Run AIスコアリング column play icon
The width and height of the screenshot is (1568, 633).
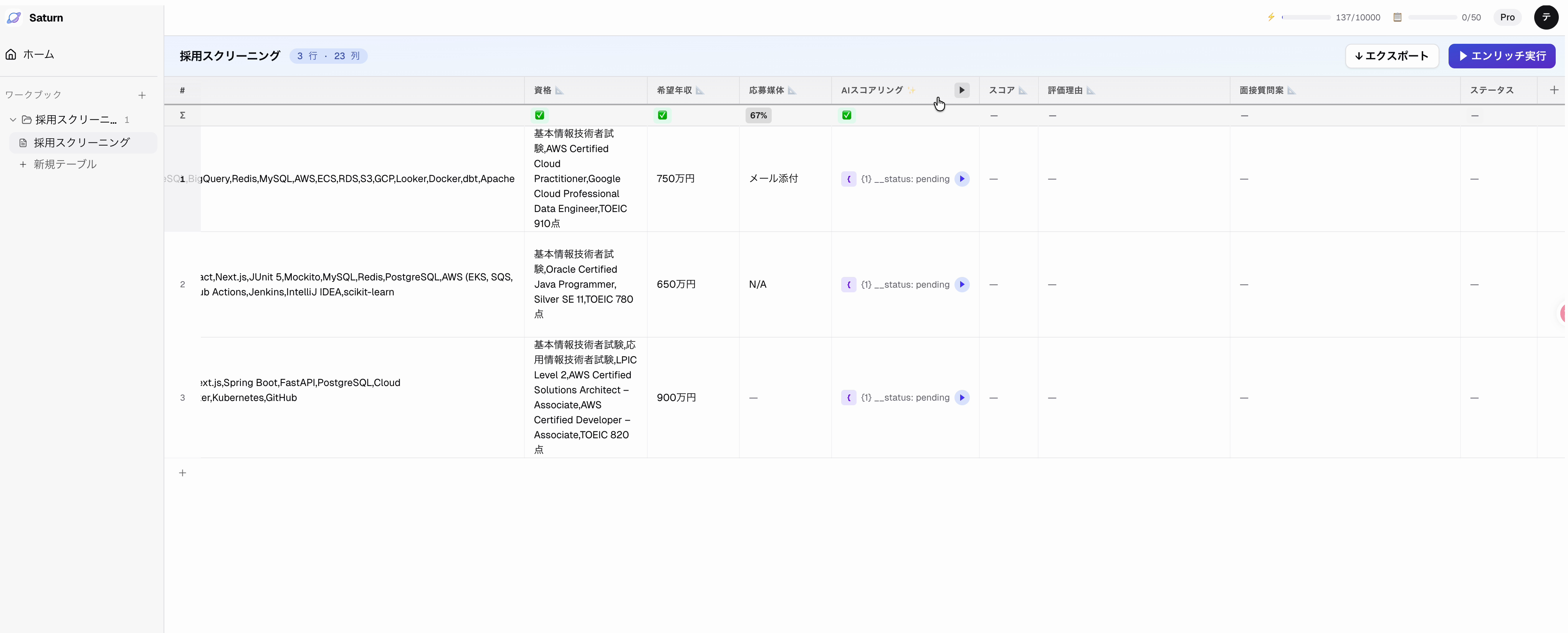pos(961,90)
